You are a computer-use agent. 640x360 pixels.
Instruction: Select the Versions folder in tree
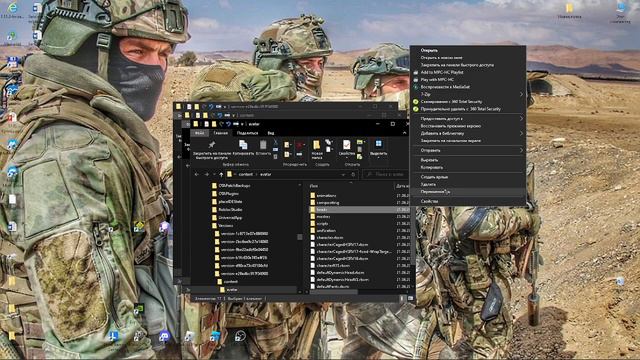pos(225,225)
